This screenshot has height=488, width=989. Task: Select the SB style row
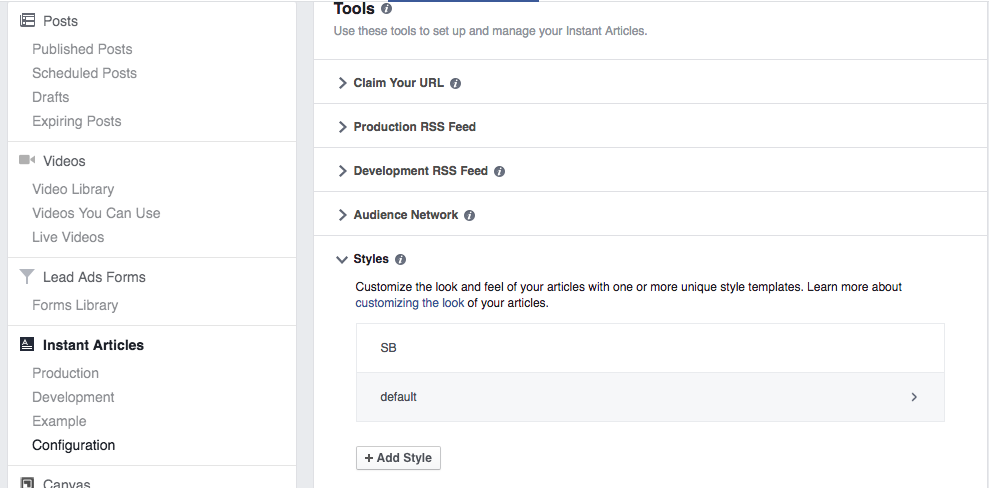tap(650, 348)
